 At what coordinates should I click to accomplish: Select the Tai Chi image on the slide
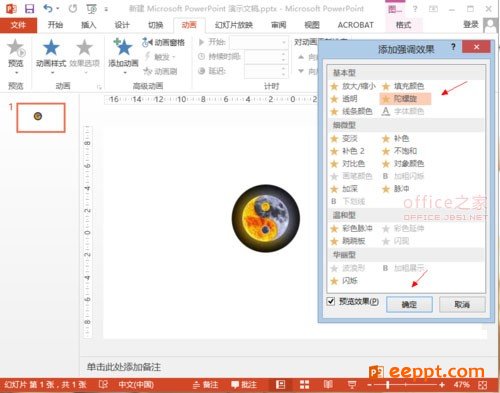click(x=266, y=218)
